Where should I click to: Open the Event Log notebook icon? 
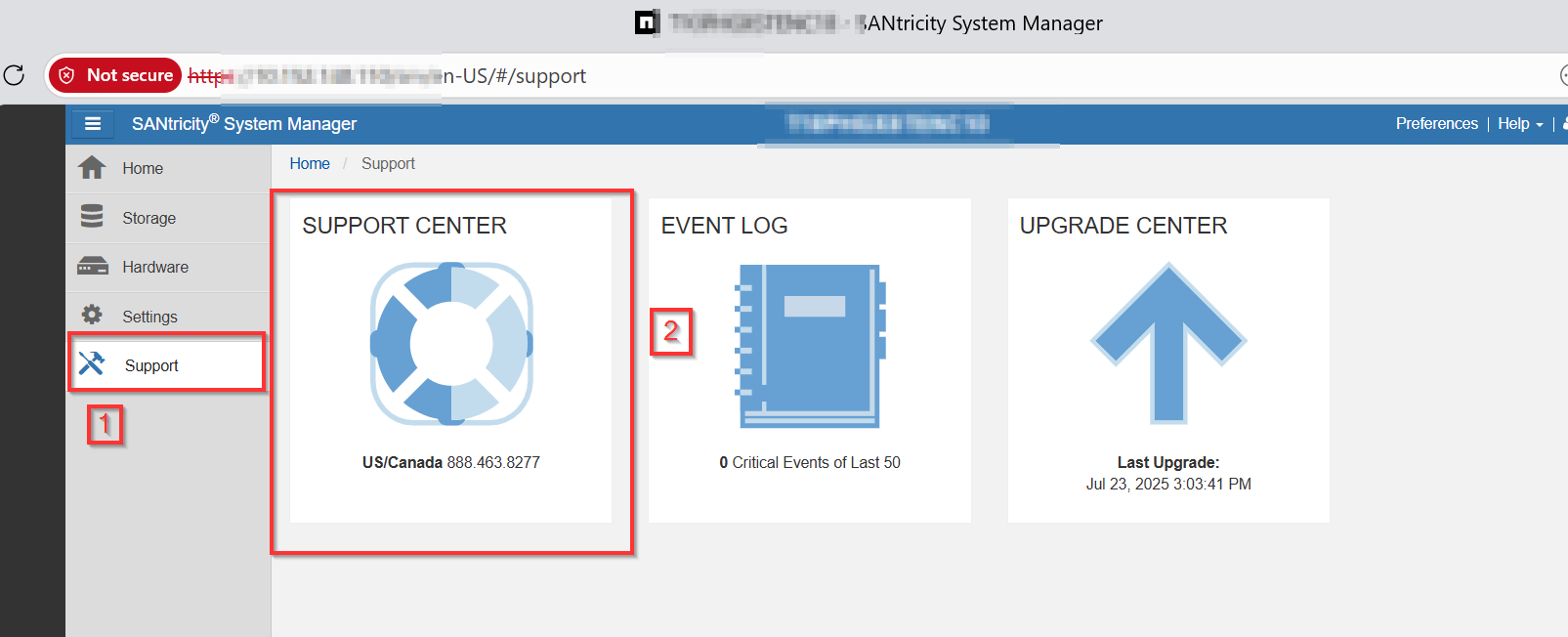[x=810, y=346]
